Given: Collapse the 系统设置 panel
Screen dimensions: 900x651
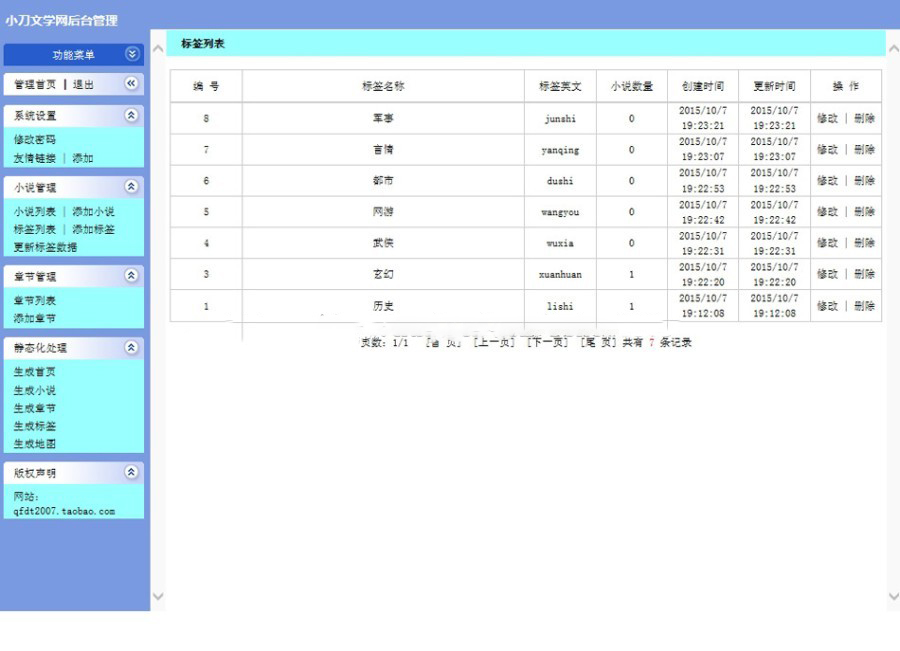Looking at the screenshot, I should point(131,115).
